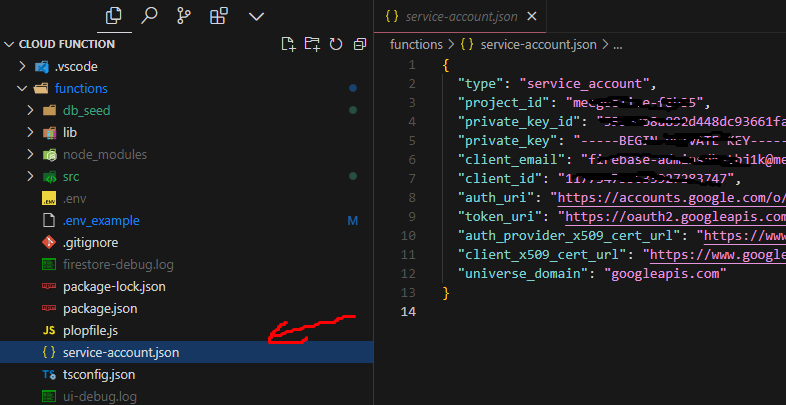Expand the db_seed folder
Image resolution: width=786 pixels, height=405 pixels.
pos(33,110)
